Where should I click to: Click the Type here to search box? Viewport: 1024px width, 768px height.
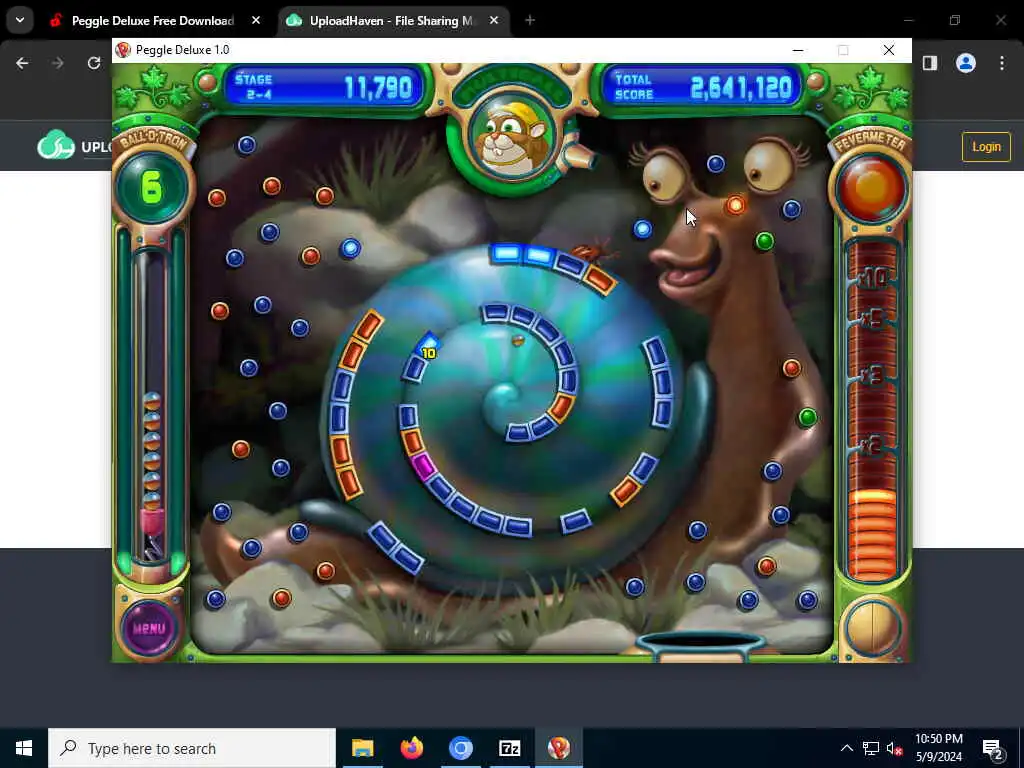(x=192, y=748)
